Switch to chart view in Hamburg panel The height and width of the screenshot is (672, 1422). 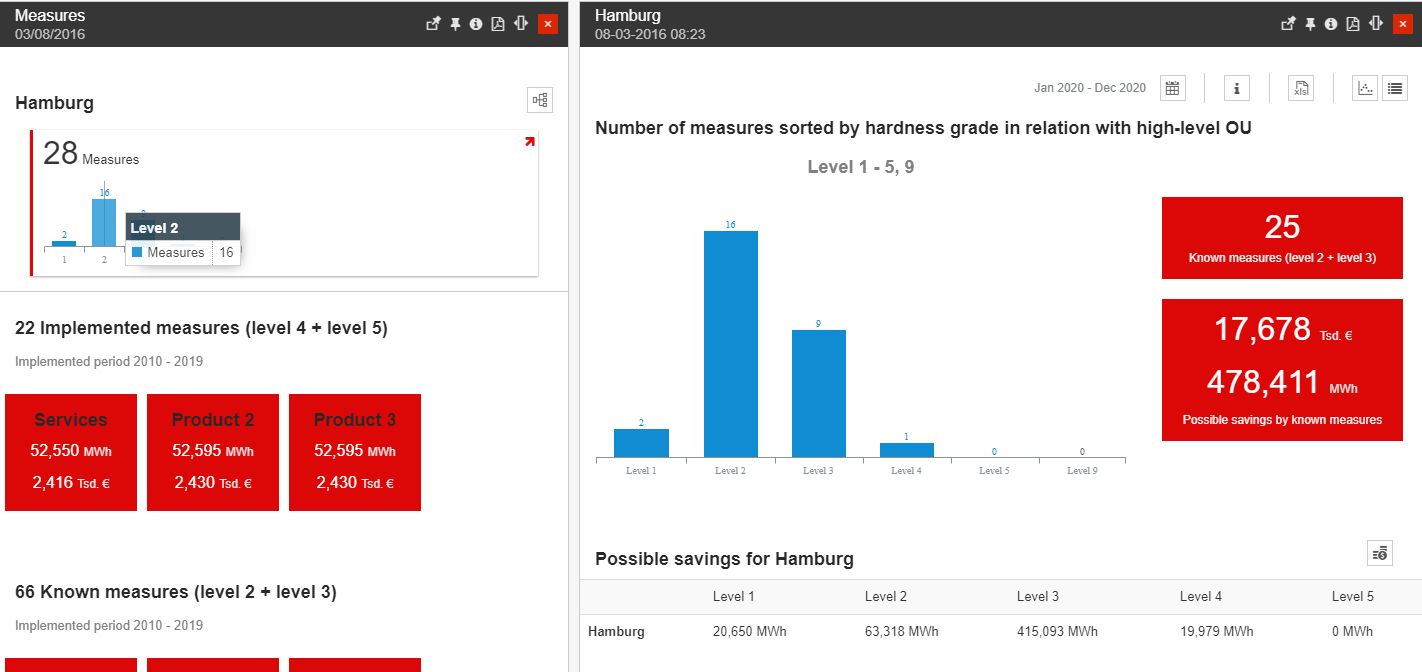click(1365, 88)
